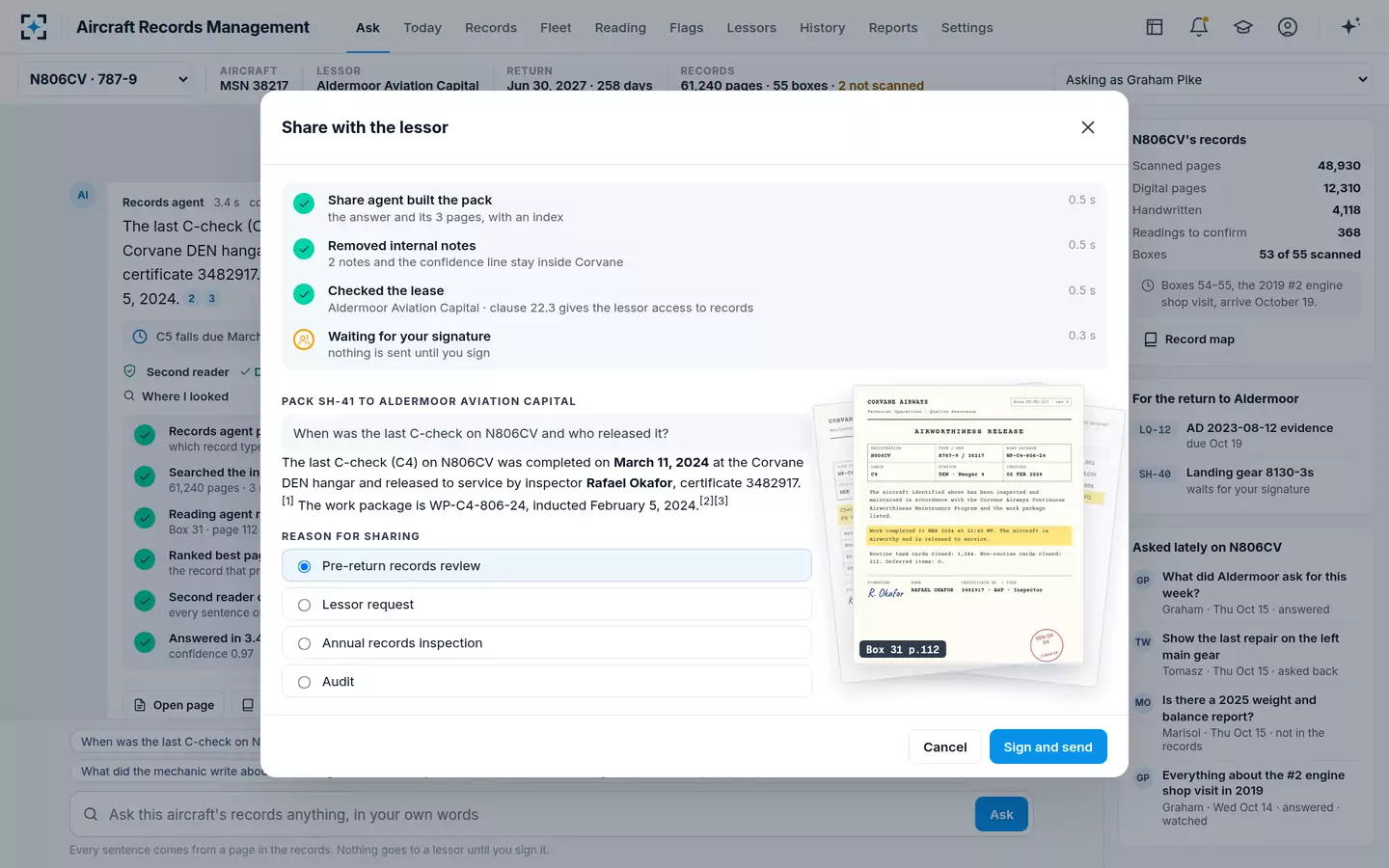Screen dimensions: 1389x868
Task: Click the release certificate page thumbnail
Action: [x=968, y=527]
